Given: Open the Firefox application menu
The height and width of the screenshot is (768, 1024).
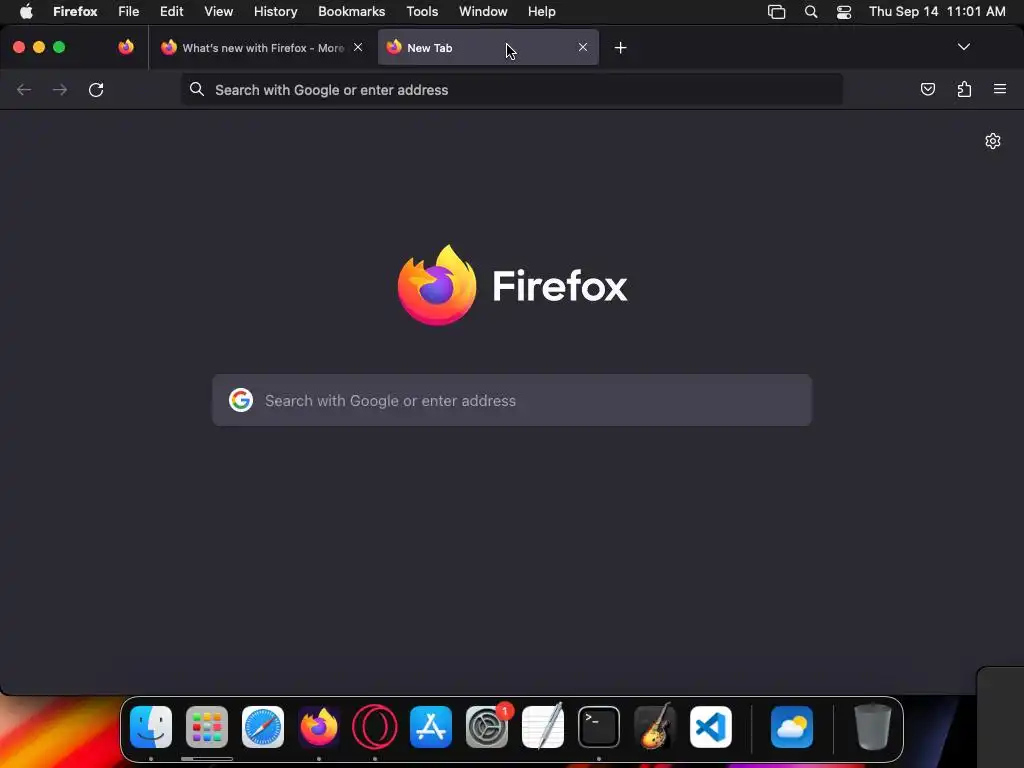Looking at the screenshot, I should pyautogui.click(x=75, y=12).
